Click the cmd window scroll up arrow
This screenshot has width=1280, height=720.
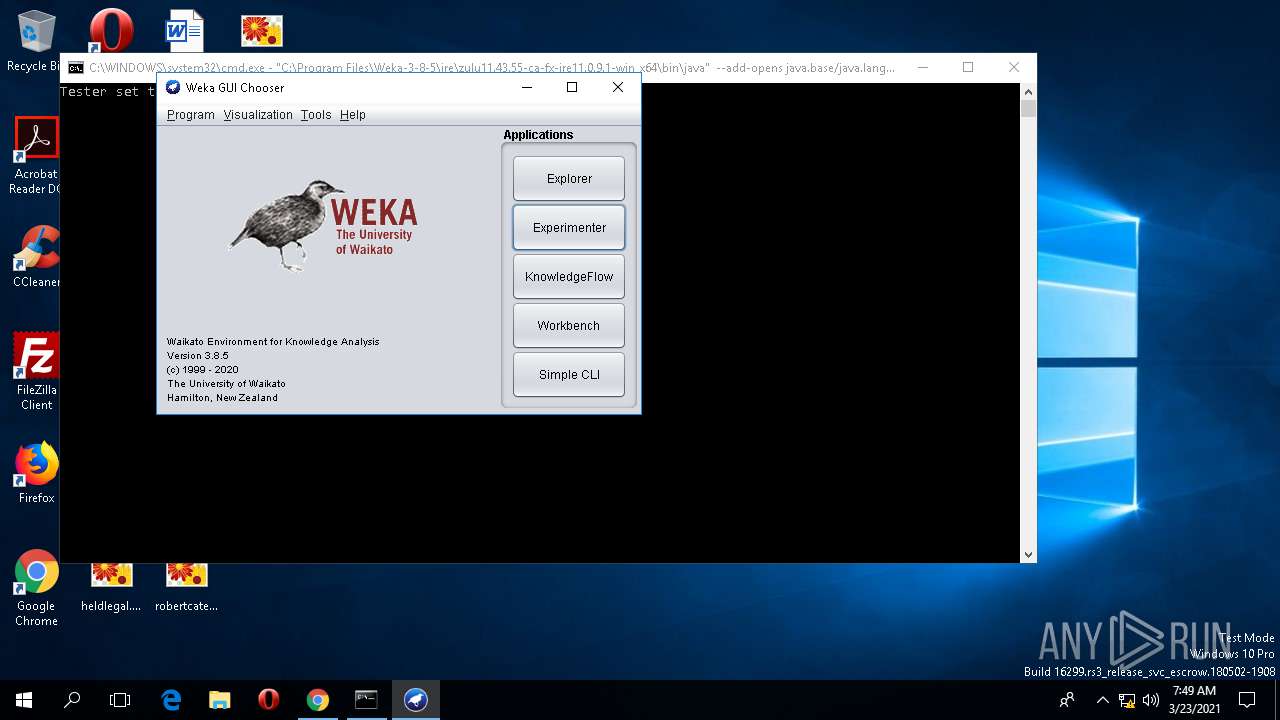1028,91
